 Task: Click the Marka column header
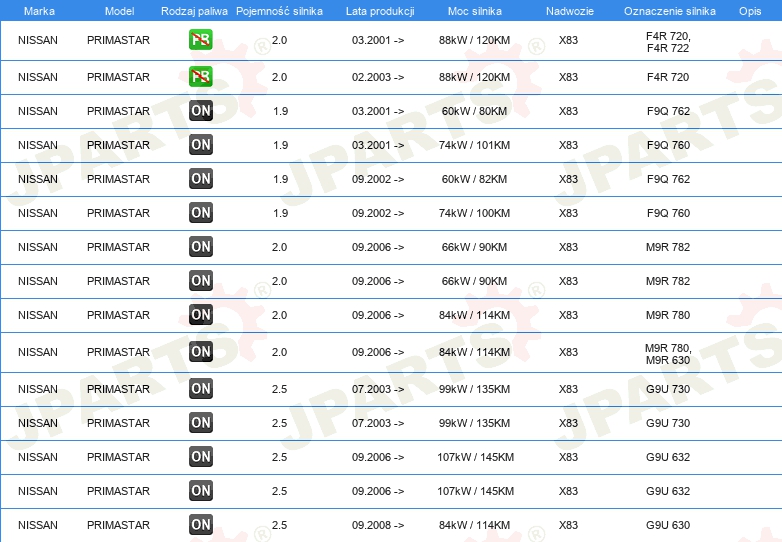(39, 11)
